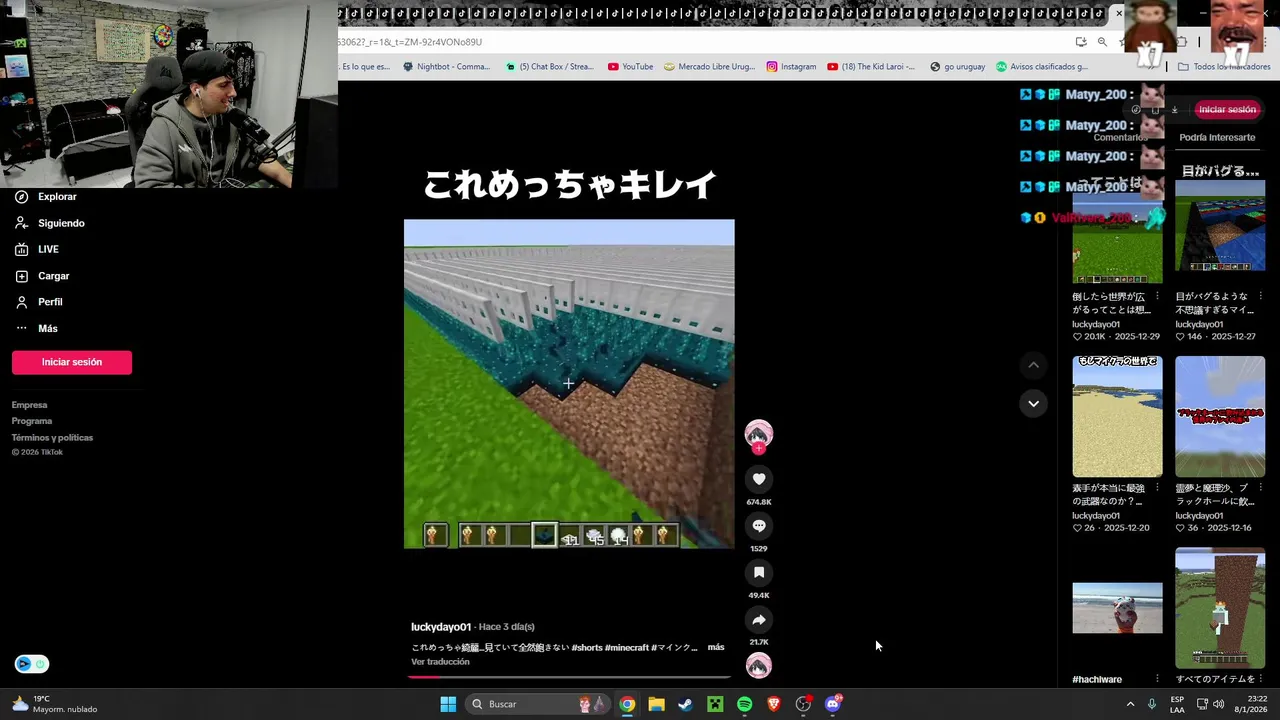Screen dimensions: 1280x720
Task: Switch to the Podría interesarte tab
Action: tap(1217, 137)
